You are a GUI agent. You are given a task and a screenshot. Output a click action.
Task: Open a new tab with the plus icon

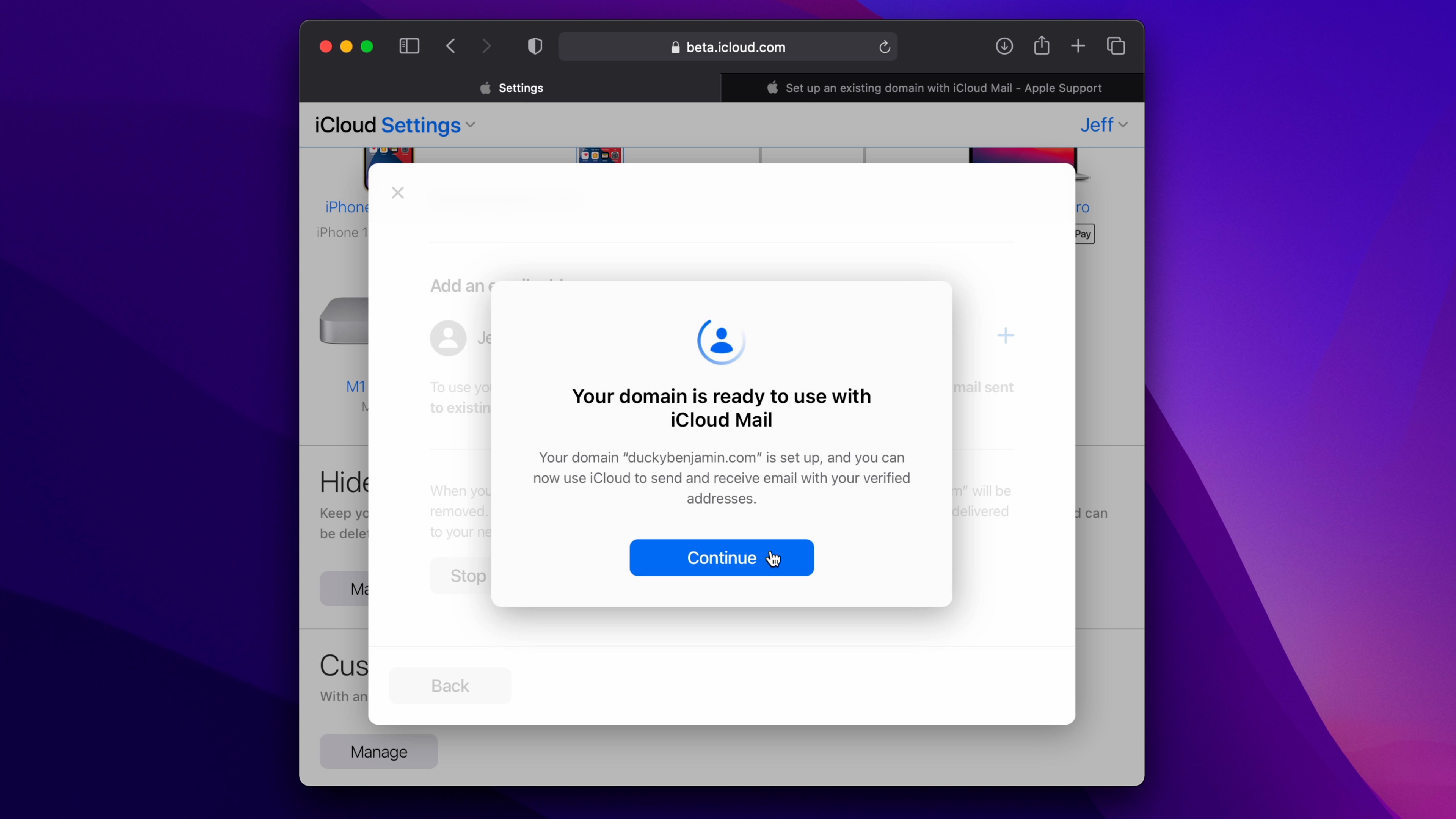[x=1078, y=46]
